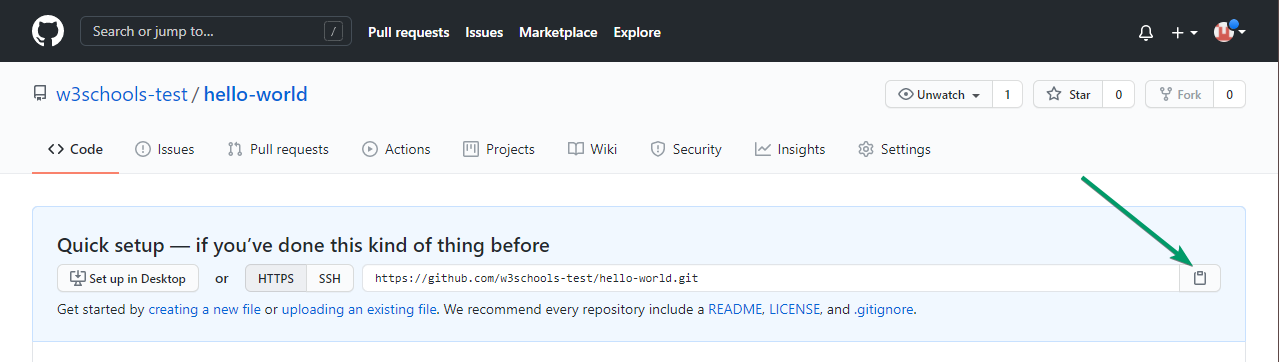Select the Code tab
Viewport: 1279px width, 362px height.
coord(75,149)
